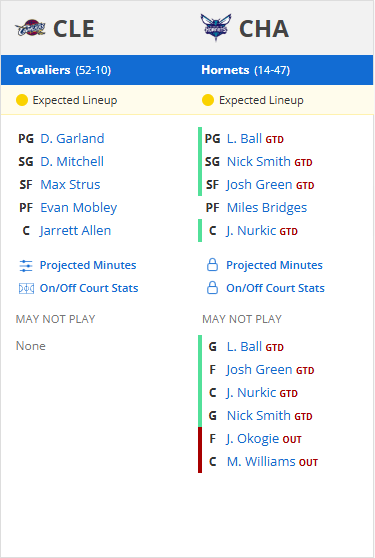Select J. Okogie marked OUT
This screenshot has height=558, width=375.
(x=253, y=439)
